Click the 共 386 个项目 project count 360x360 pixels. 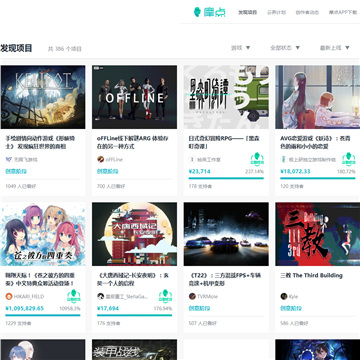65,49
